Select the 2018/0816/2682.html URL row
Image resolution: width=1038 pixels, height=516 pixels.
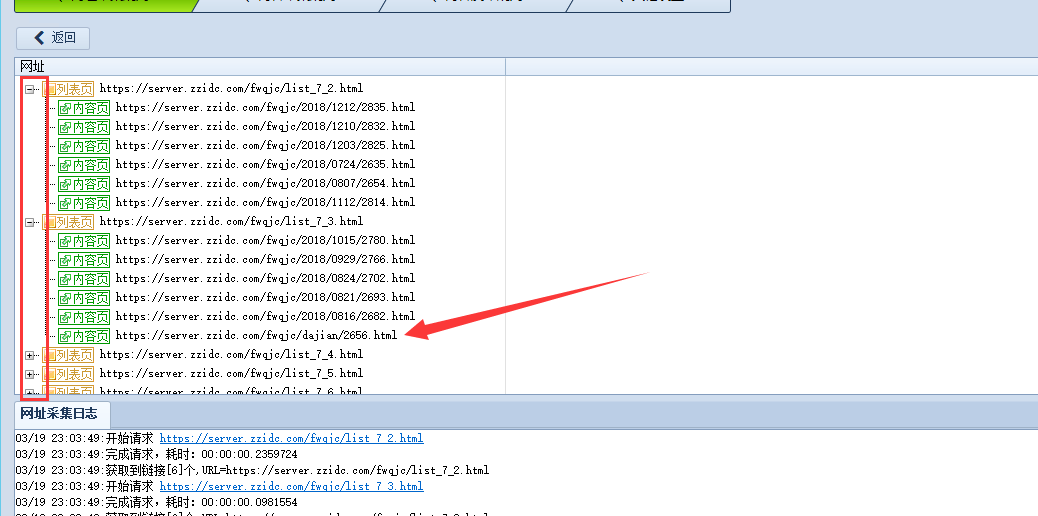pos(265,316)
